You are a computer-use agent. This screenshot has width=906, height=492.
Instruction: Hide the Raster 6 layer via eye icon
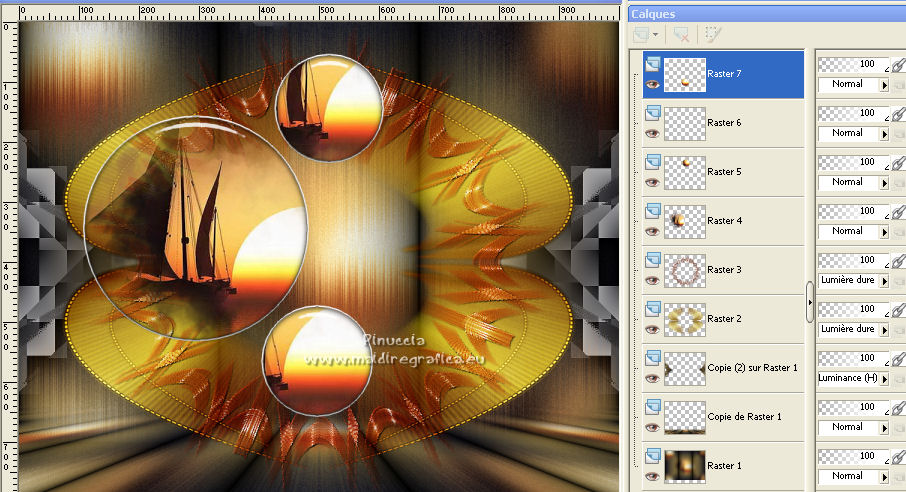(652, 134)
